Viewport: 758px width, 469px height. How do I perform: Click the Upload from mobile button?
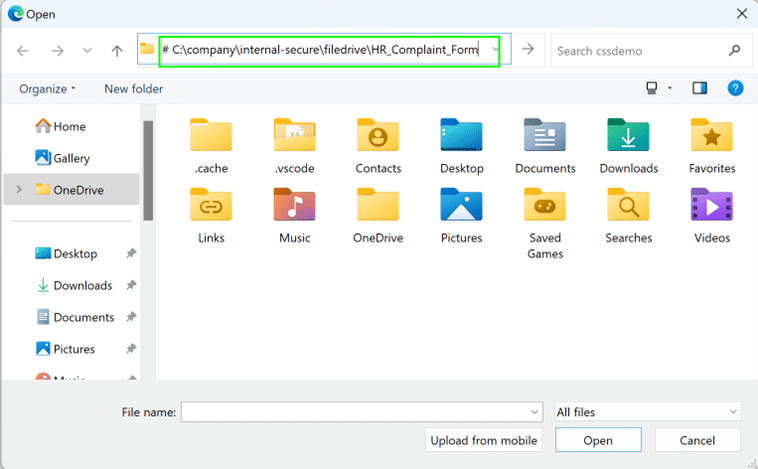click(x=484, y=440)
